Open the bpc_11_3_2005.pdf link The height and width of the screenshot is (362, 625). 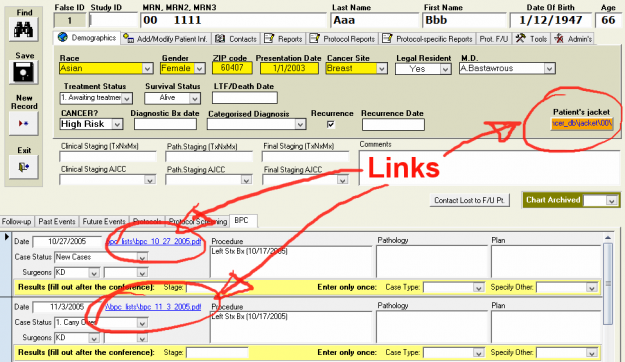(x=153, y=307)
